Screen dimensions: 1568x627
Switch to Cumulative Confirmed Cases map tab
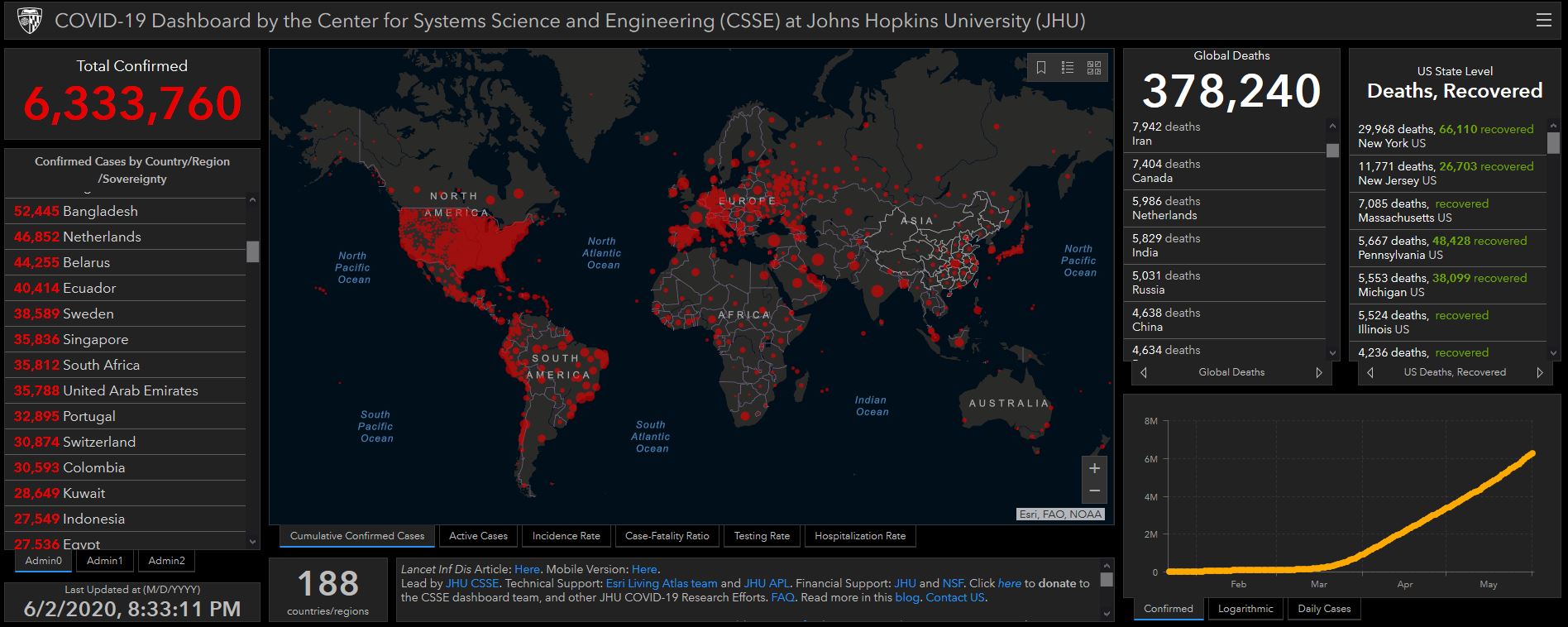tap(357, 536)
